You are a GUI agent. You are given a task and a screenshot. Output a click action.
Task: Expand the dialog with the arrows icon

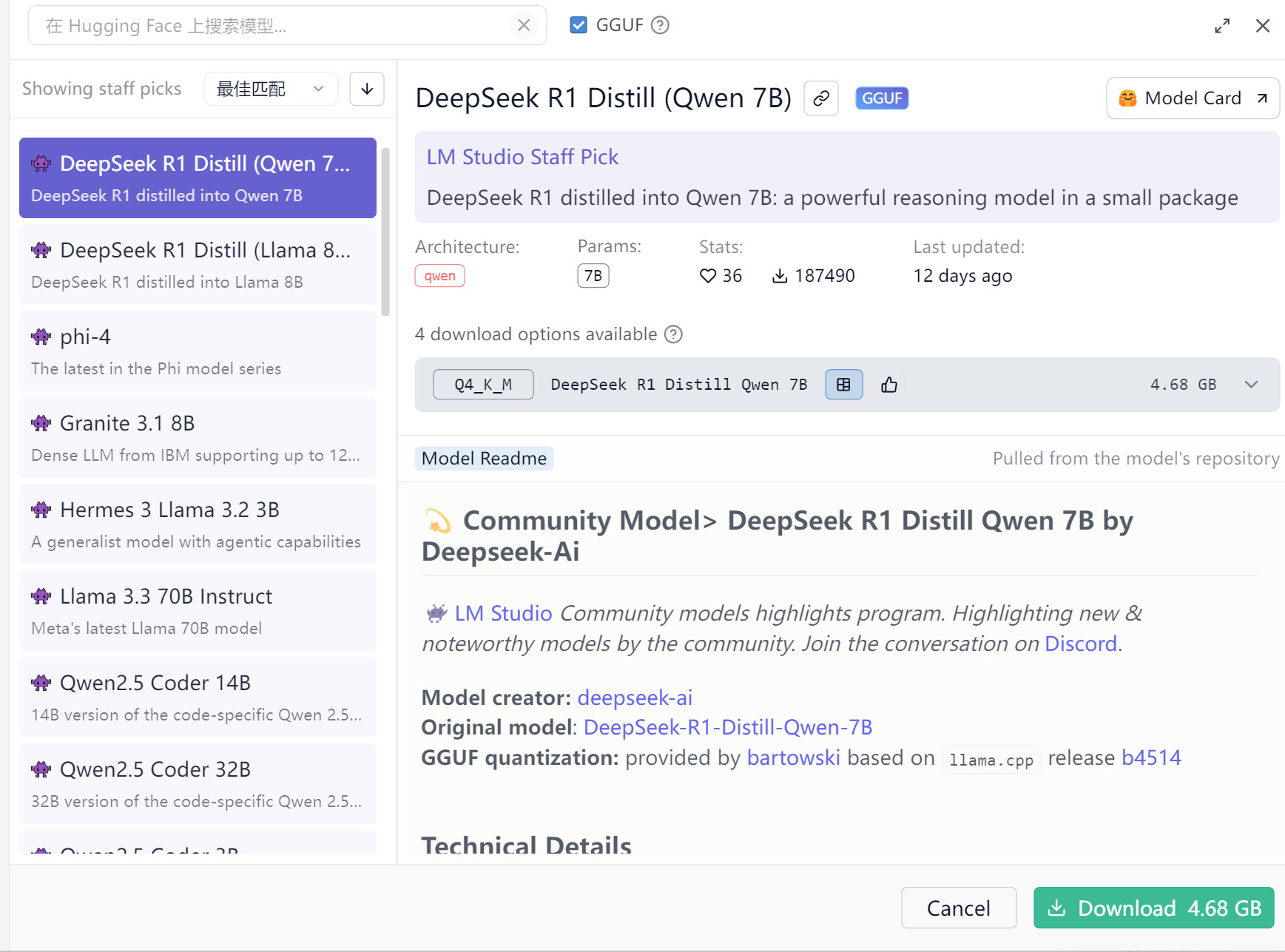click(1222, 26)
